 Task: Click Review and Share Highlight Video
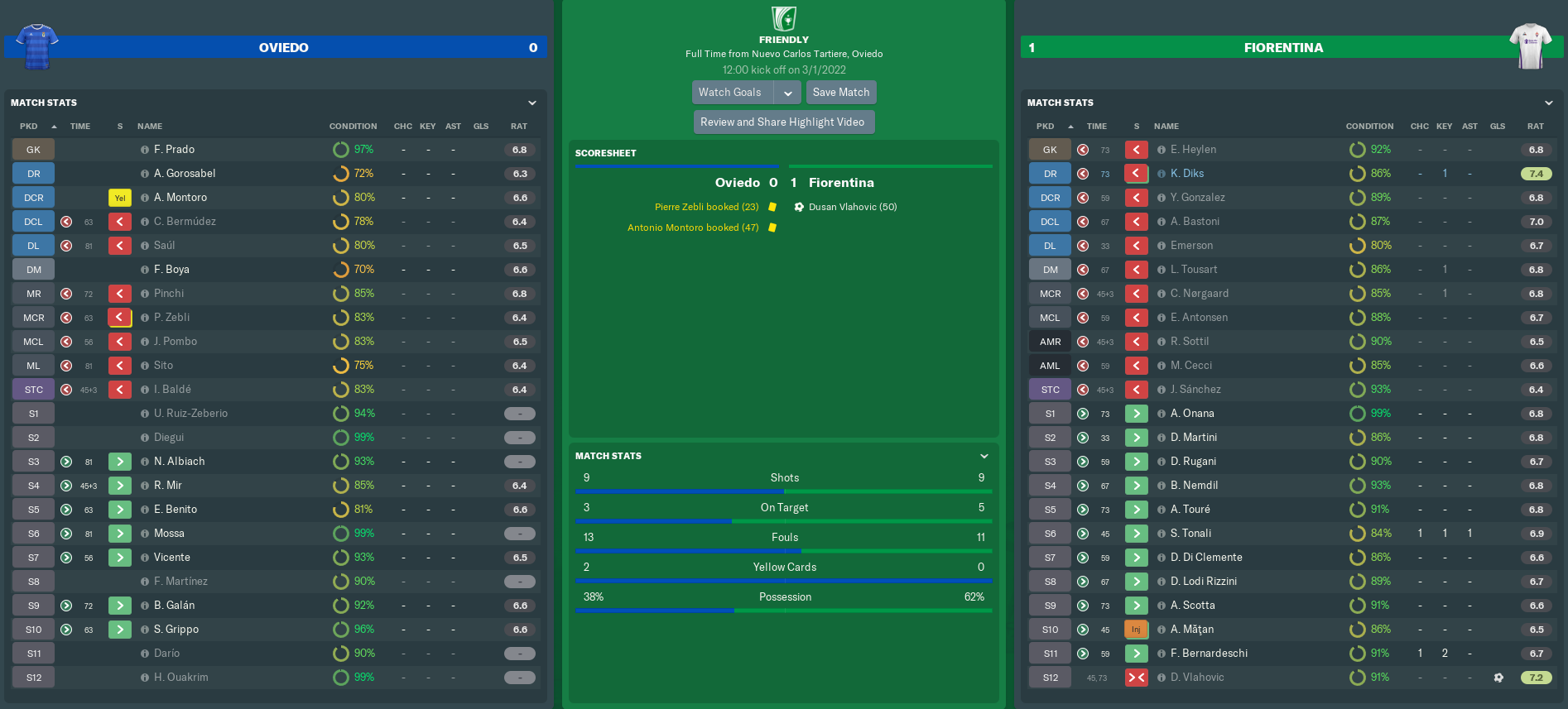[x=782, y=122]
